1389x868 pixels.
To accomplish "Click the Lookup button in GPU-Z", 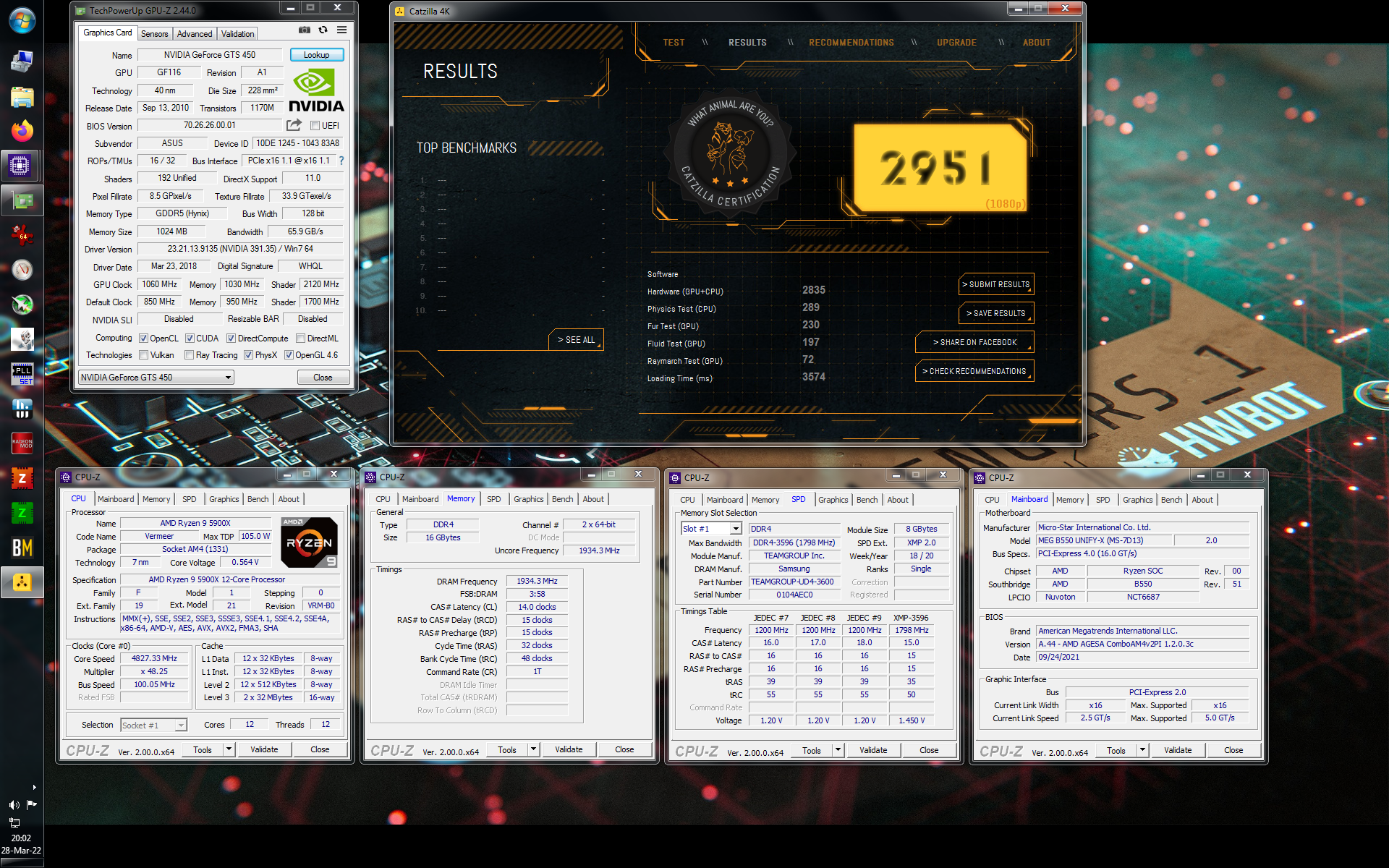I will click(316, 55).
